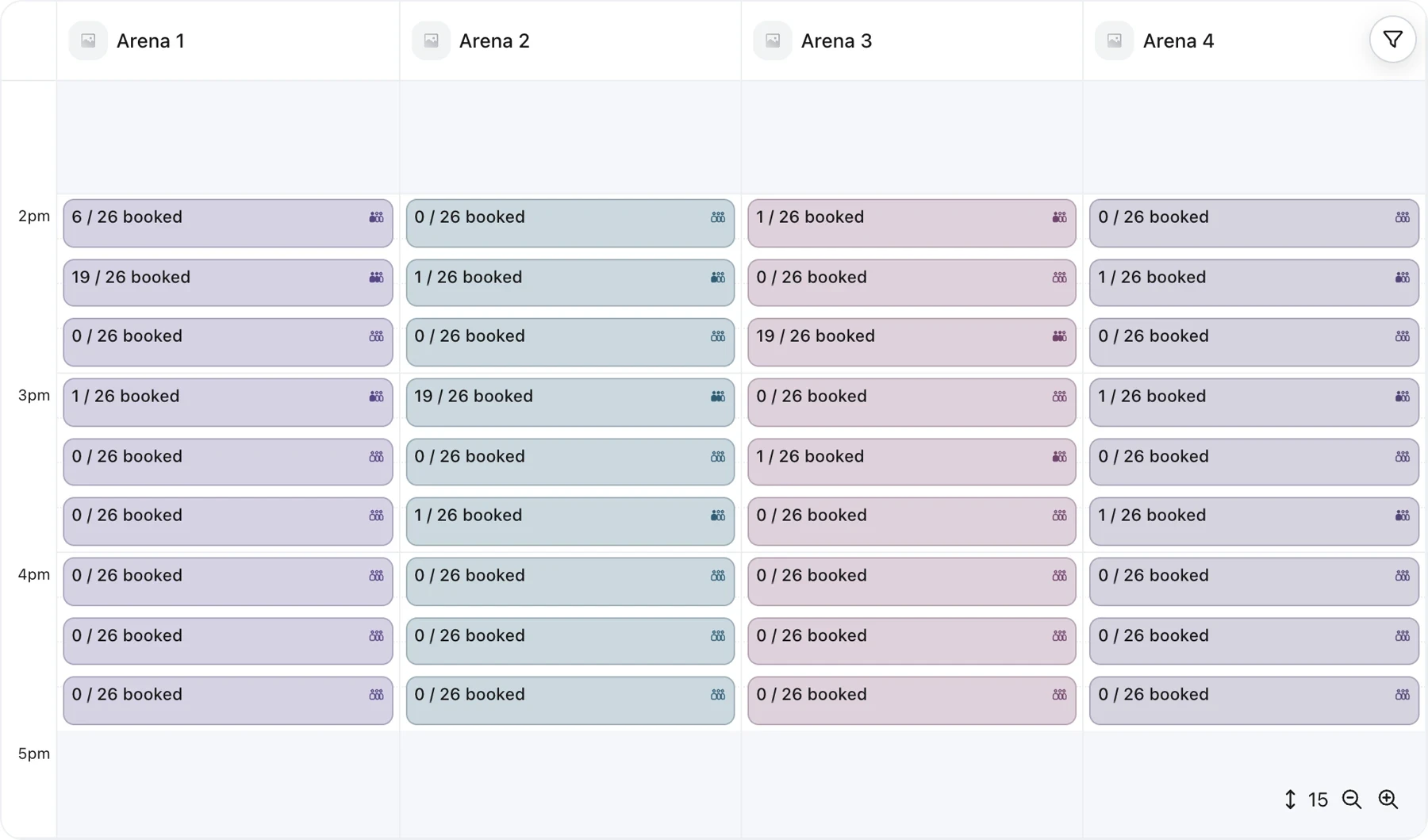Click attendees icon on last Arena 3 slot
This screenshot has height=840, width=1428.
click(x=1059, y=695)
